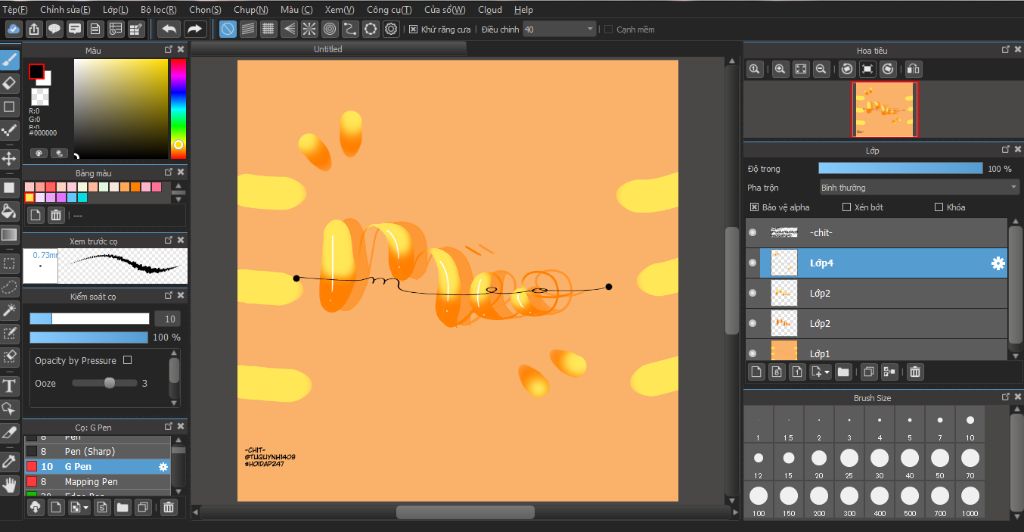
Task: Open add-layer dropdown arrow in layer panel
Action: [827, 372]
